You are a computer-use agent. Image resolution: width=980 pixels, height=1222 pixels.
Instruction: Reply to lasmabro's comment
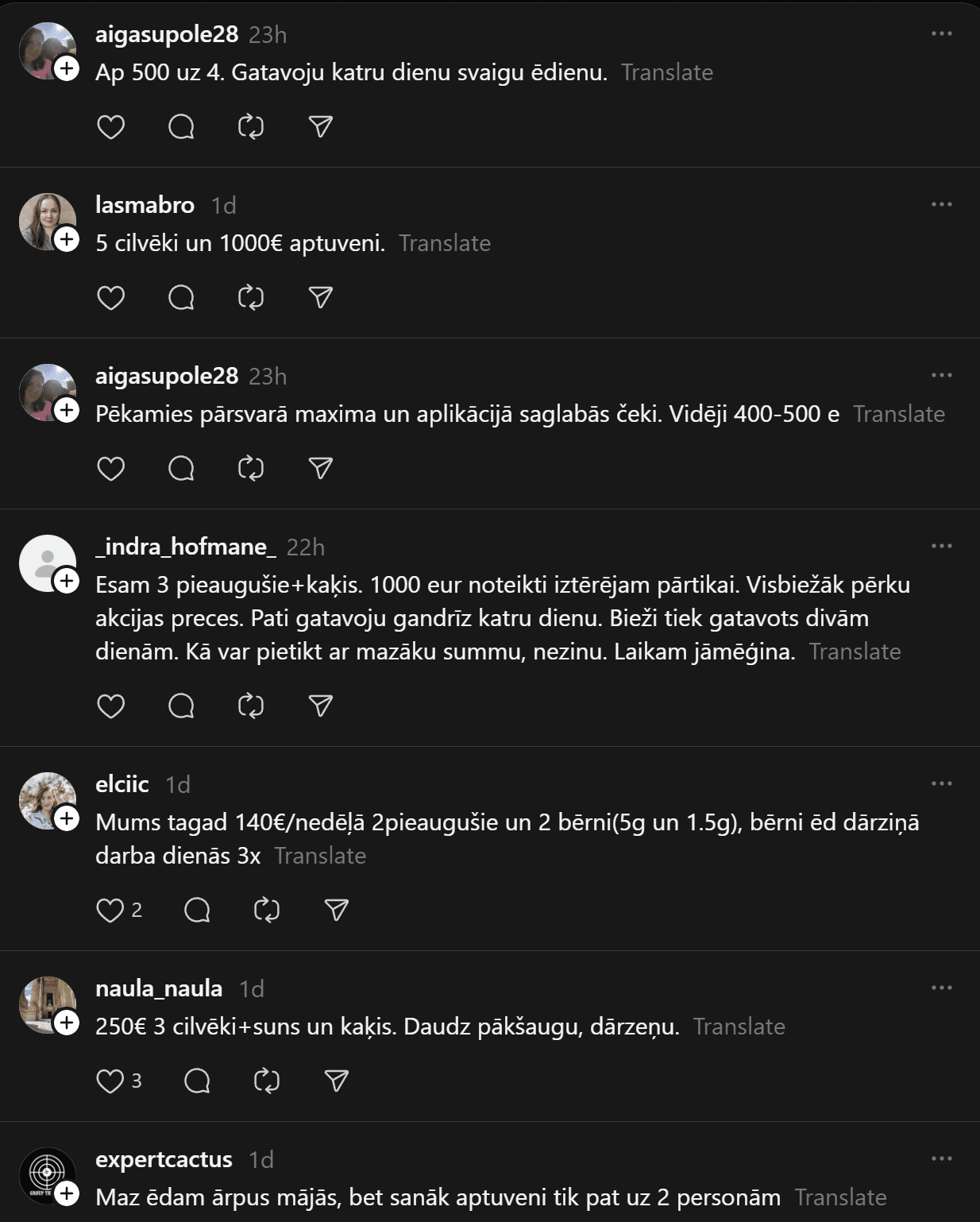point(181,298)
